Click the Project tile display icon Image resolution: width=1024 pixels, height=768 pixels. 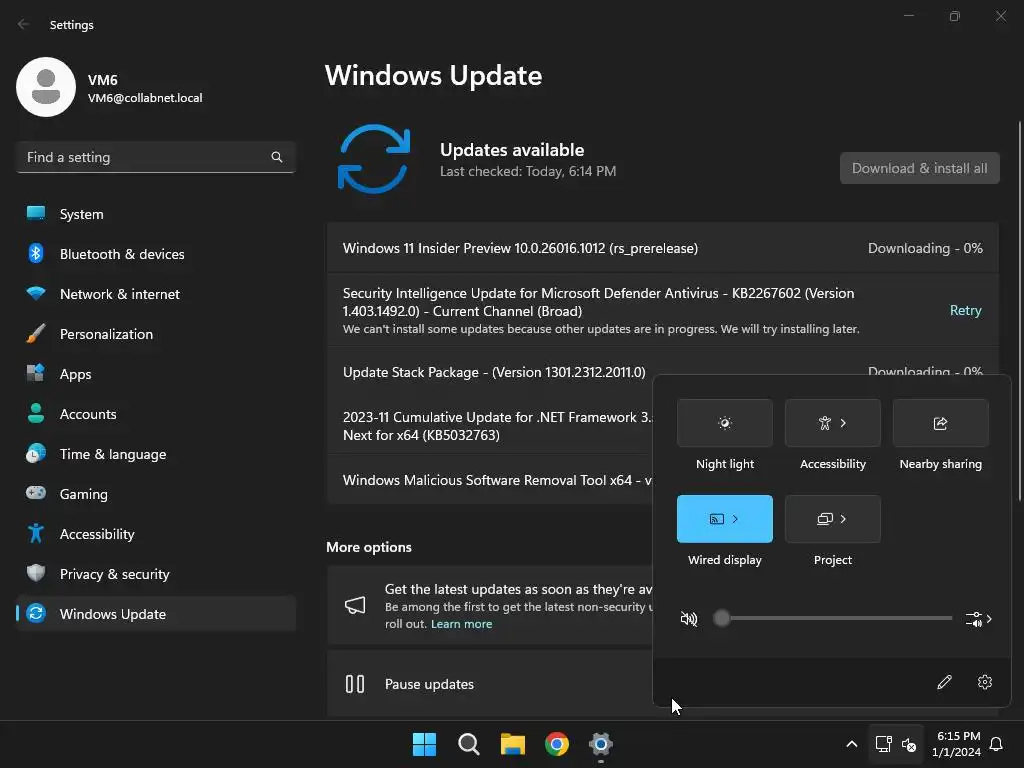825,519
